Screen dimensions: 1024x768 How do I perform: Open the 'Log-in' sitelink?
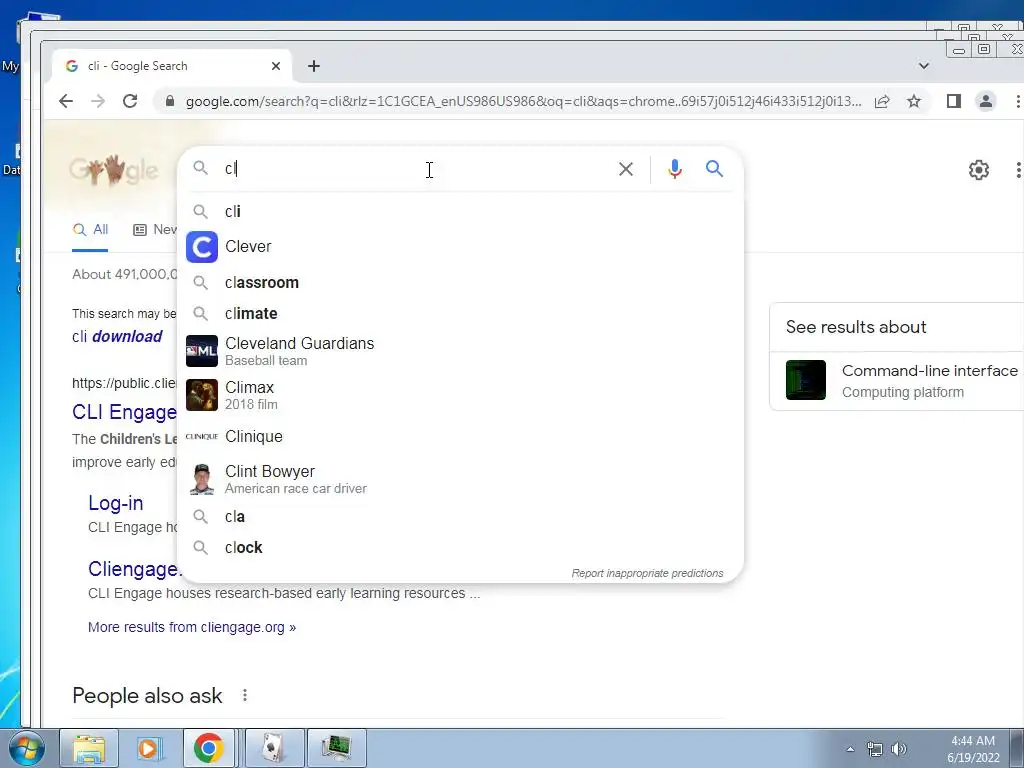pos(116,503)
